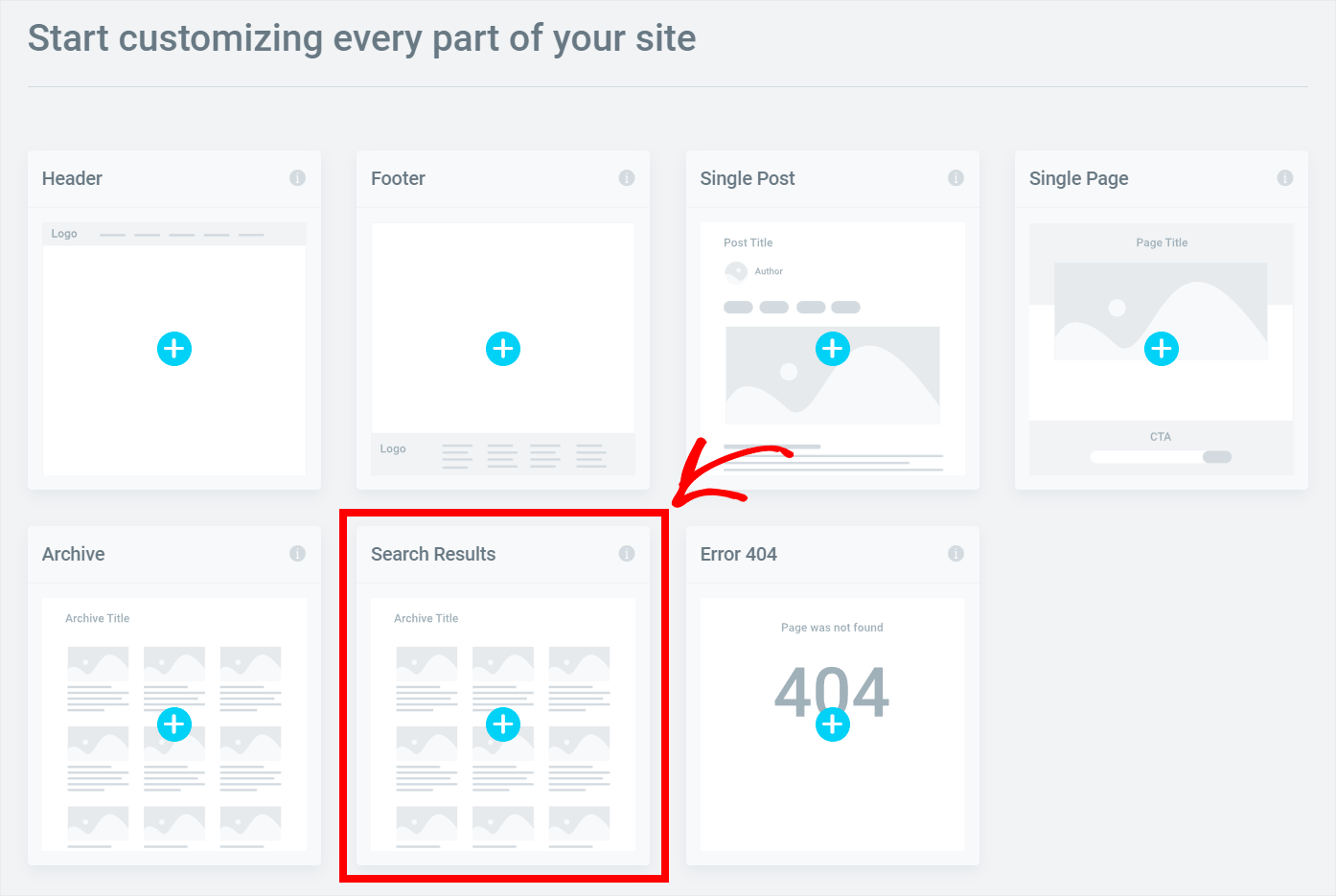Select the Archive card title
Viewport: 1336px width, 896px height.
(74, 554)
